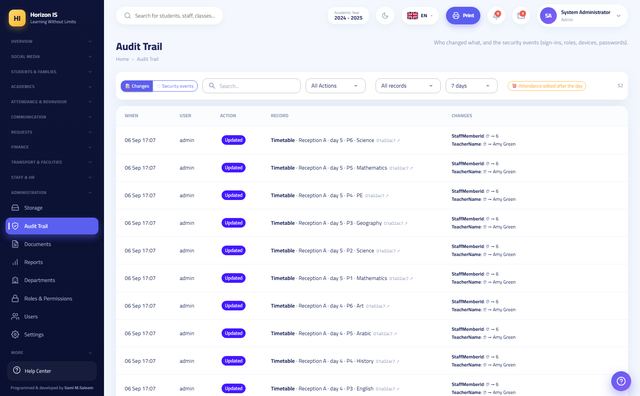640x396 pixels.
Task: Open the Academic Year 2024 - 2025 selector
Action: (348, 16)
